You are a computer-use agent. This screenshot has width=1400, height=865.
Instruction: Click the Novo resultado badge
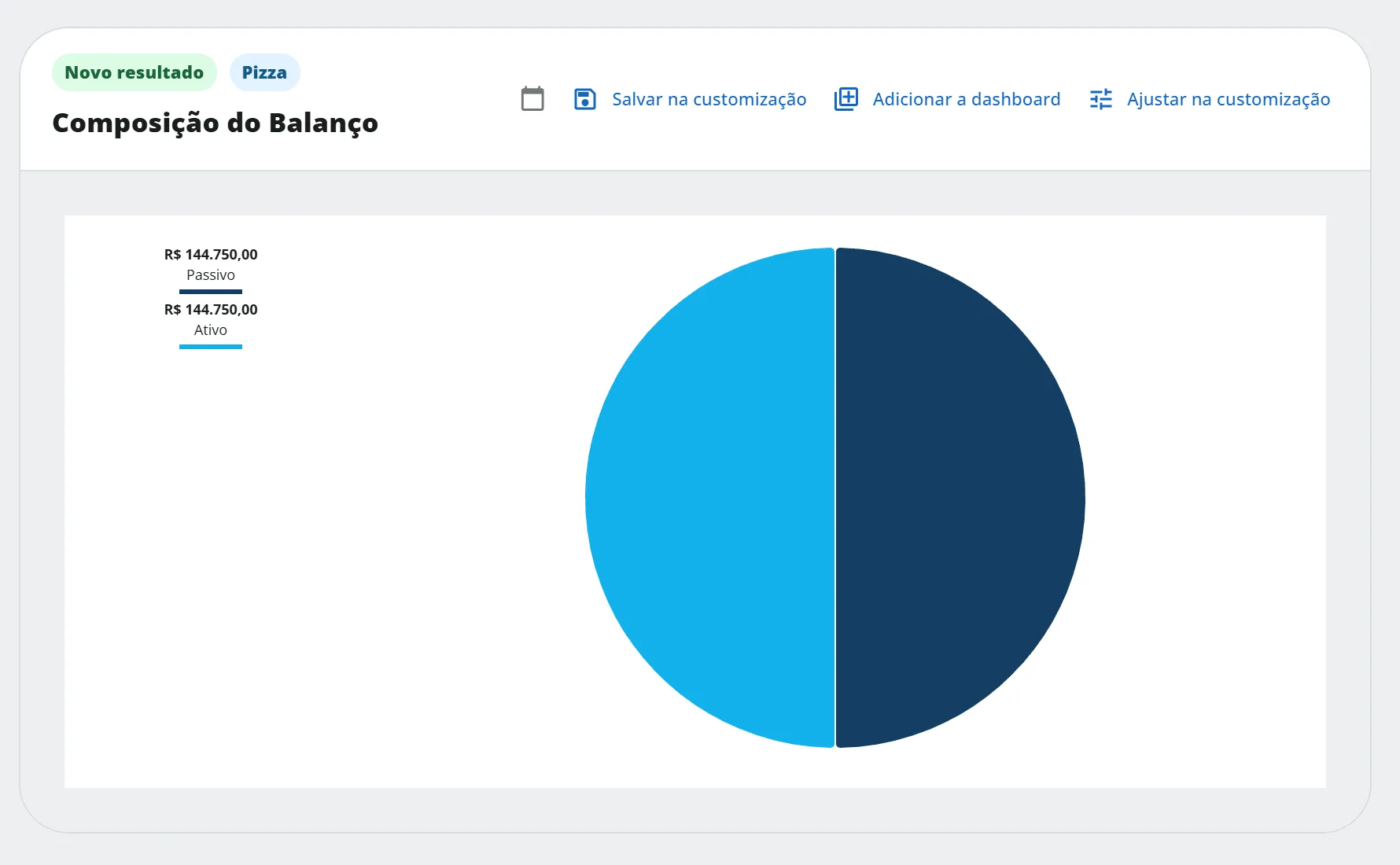point(134,72)
